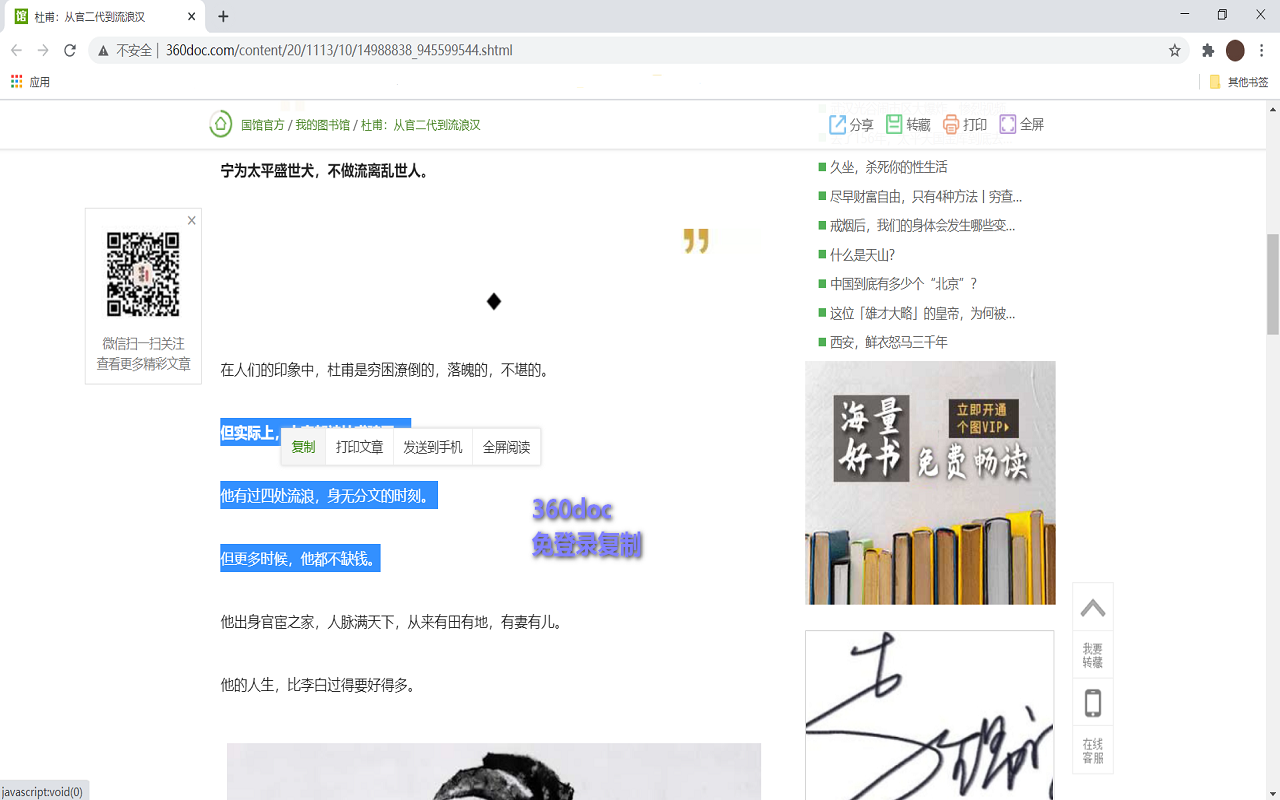Select 全屏阅读 in the selection popup
Screen dimensions: 1280x800
pyautogui.click(x=506, y=447)
